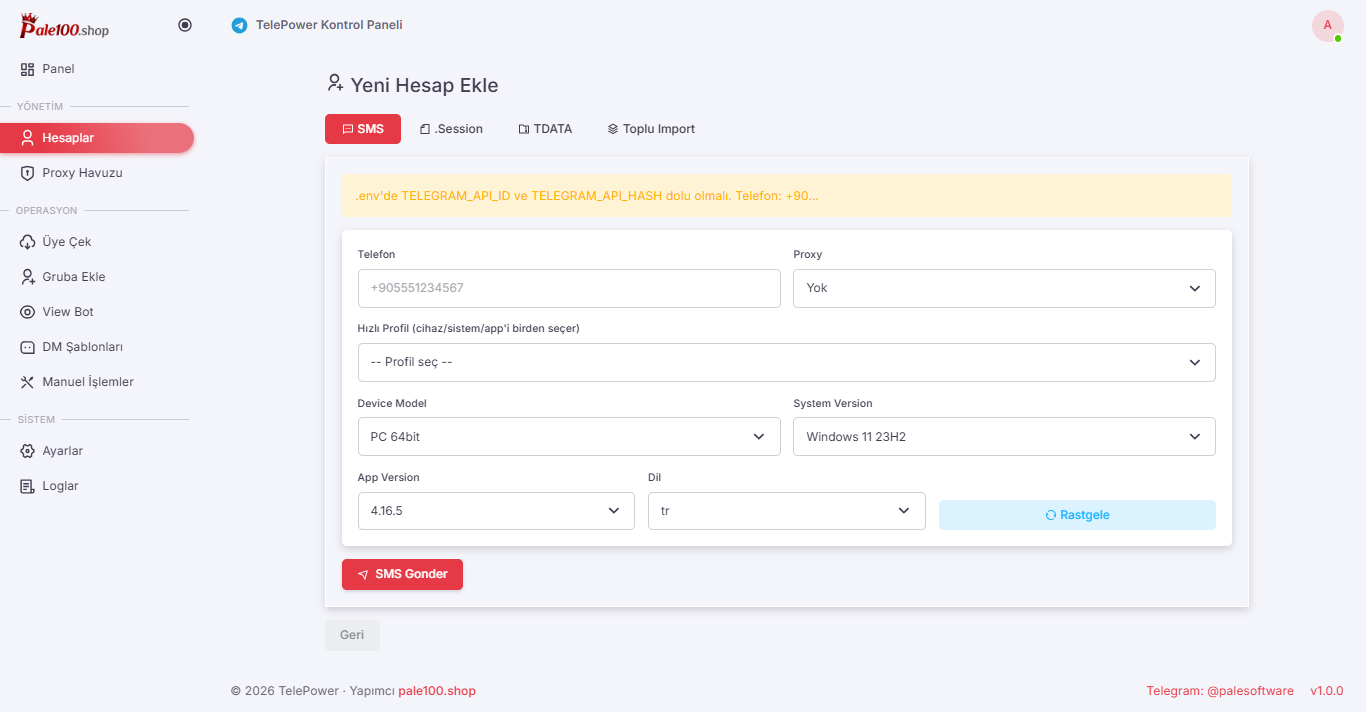
Task: Click the Telefon input field
Action: click(569, 288)
